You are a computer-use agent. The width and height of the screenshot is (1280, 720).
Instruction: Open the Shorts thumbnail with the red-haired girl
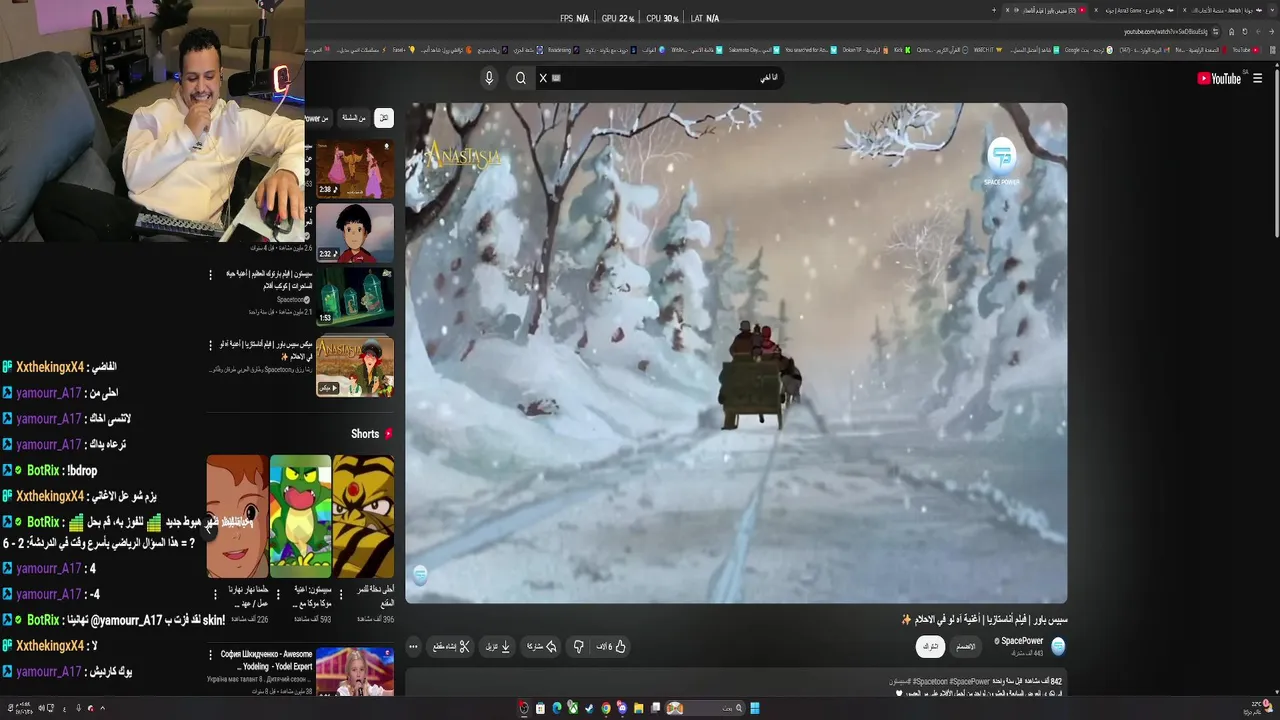pos(237,517)
